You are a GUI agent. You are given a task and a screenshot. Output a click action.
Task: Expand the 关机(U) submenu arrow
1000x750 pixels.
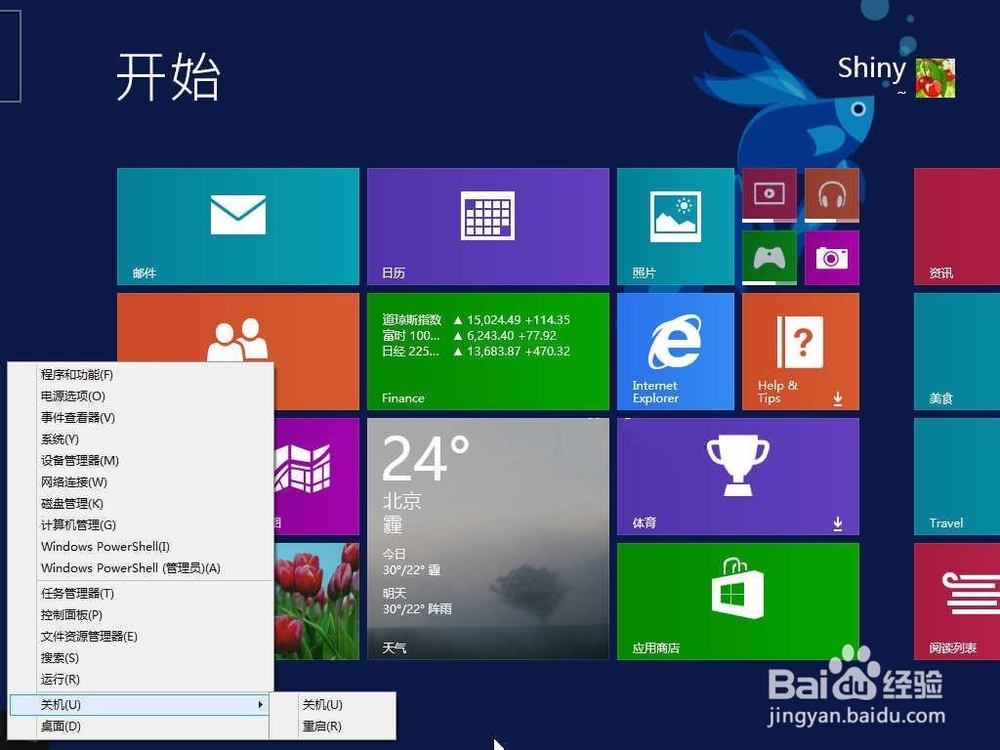tap(260, 705)
